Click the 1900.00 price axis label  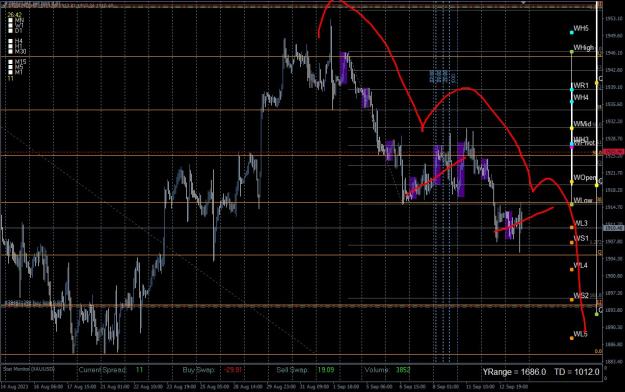[x=614, y=276]
